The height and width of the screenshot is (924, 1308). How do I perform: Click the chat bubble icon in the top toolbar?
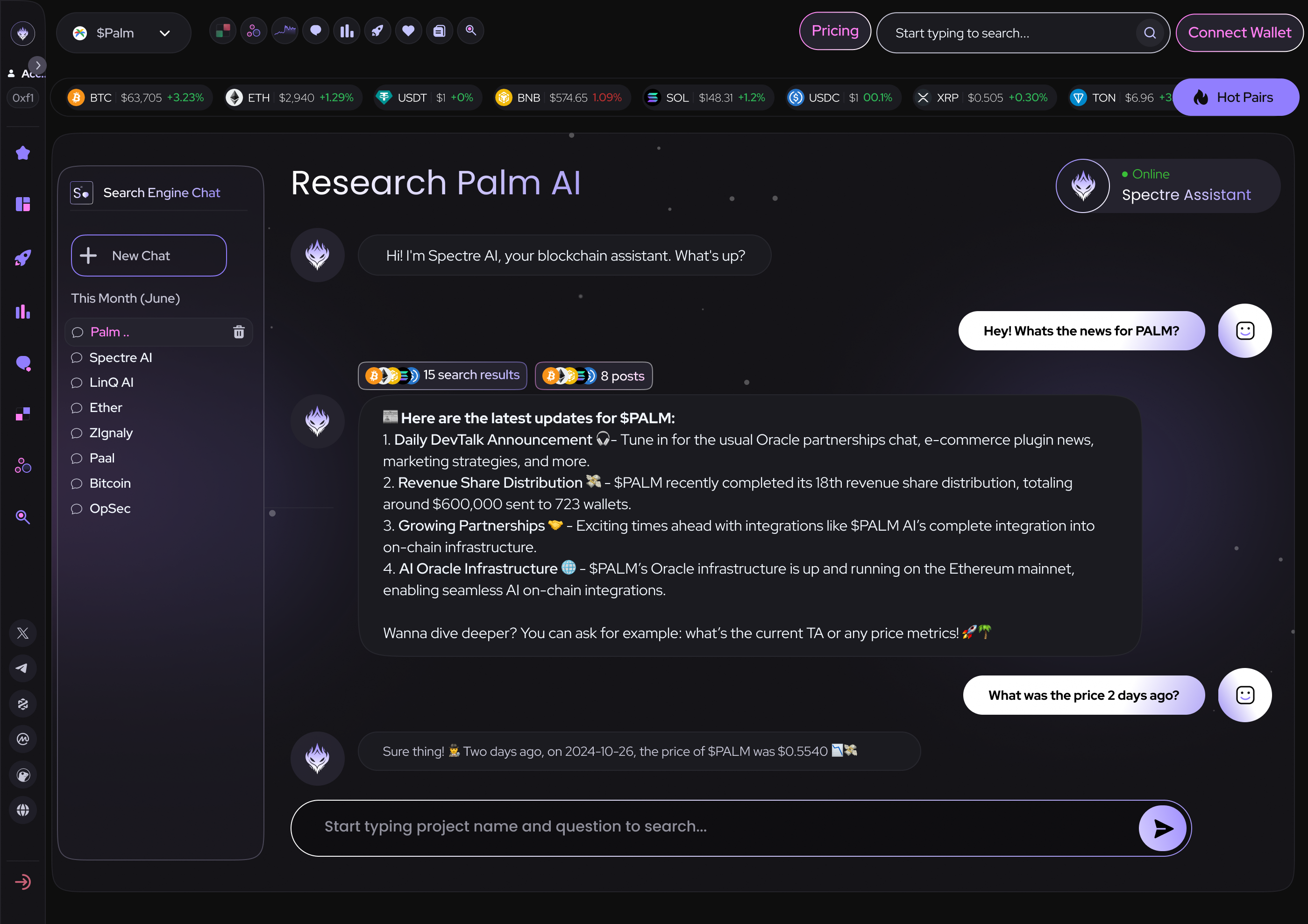[x=316, y=31]
